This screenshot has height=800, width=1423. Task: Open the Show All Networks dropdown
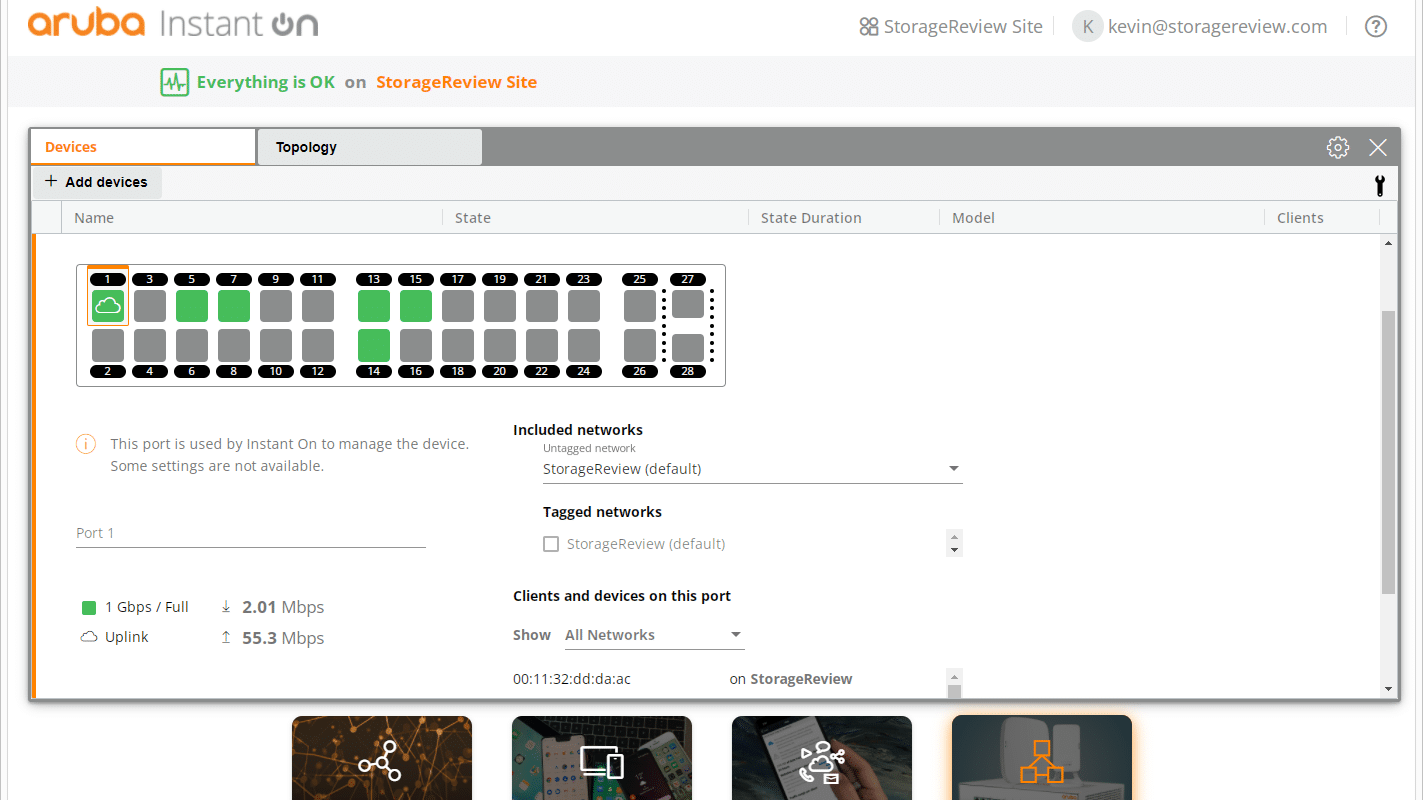(654, 635)
